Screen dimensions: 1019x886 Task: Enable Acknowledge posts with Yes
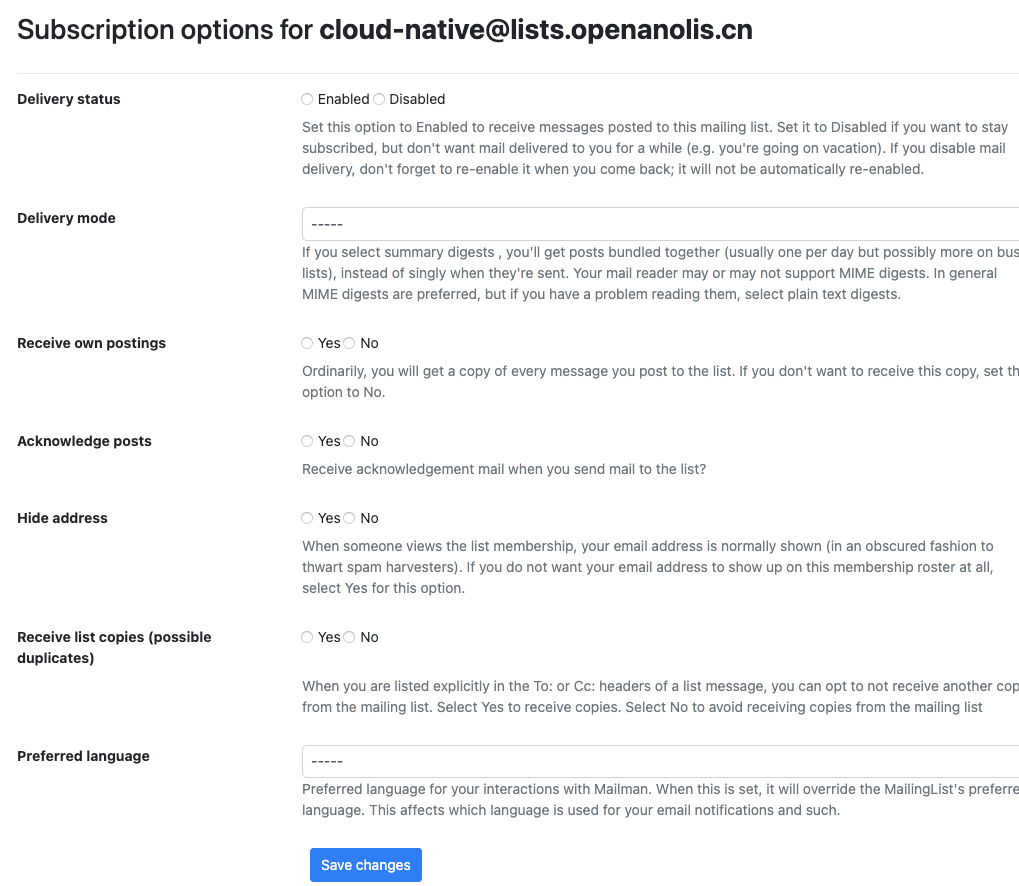coord(307,441)
